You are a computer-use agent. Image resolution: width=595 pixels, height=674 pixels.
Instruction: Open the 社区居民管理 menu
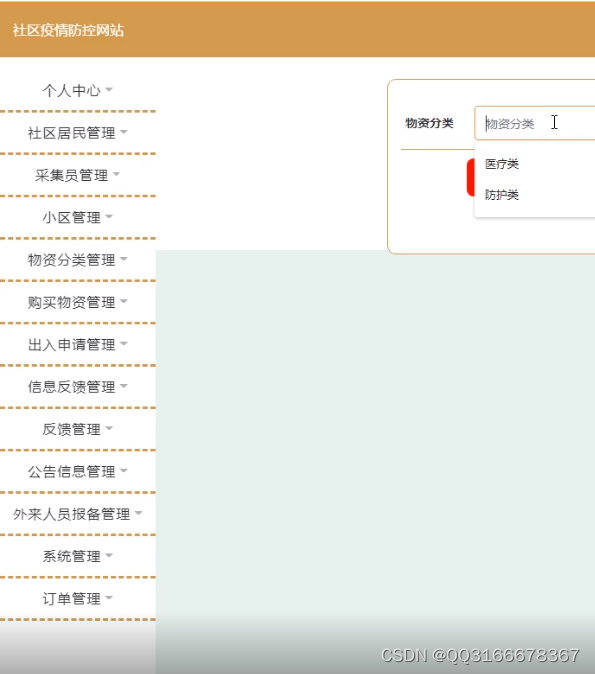[77, 133]
